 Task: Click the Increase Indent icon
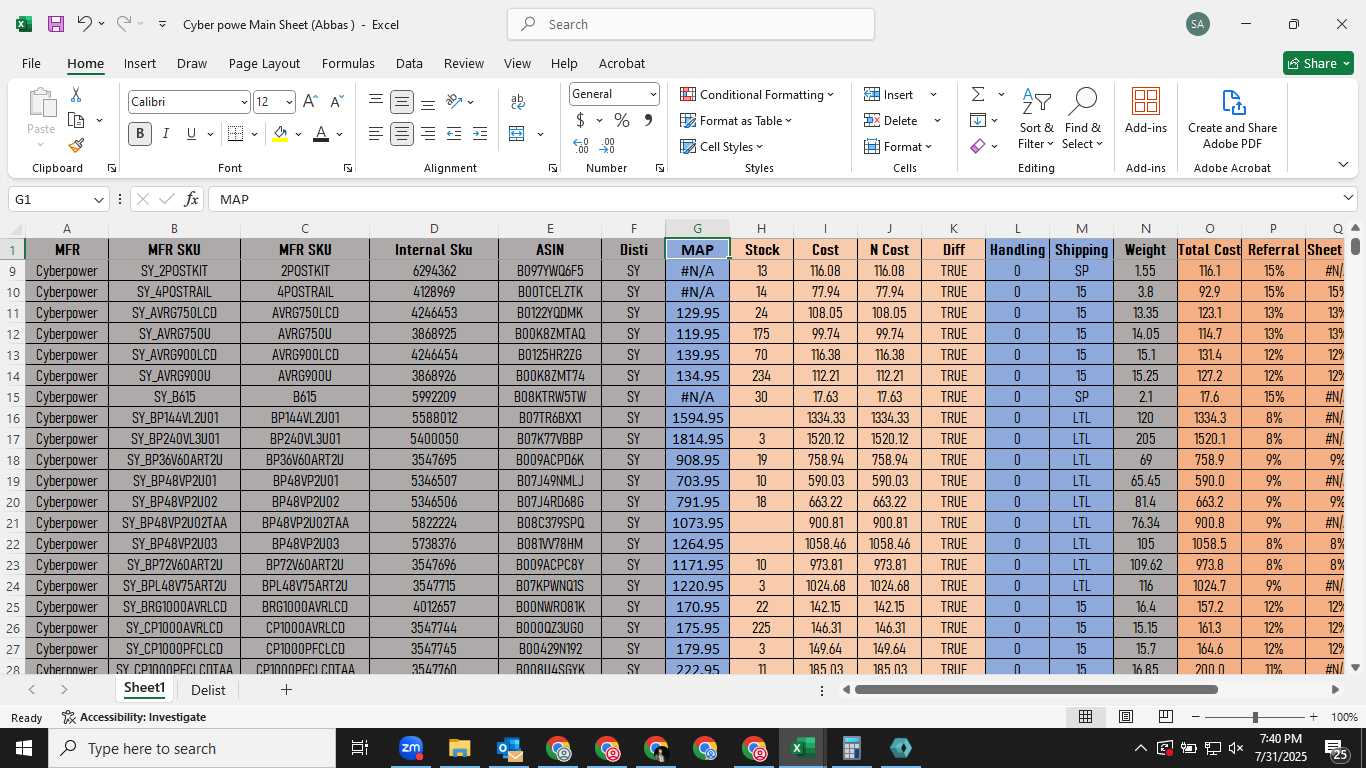tap(480, 134)
